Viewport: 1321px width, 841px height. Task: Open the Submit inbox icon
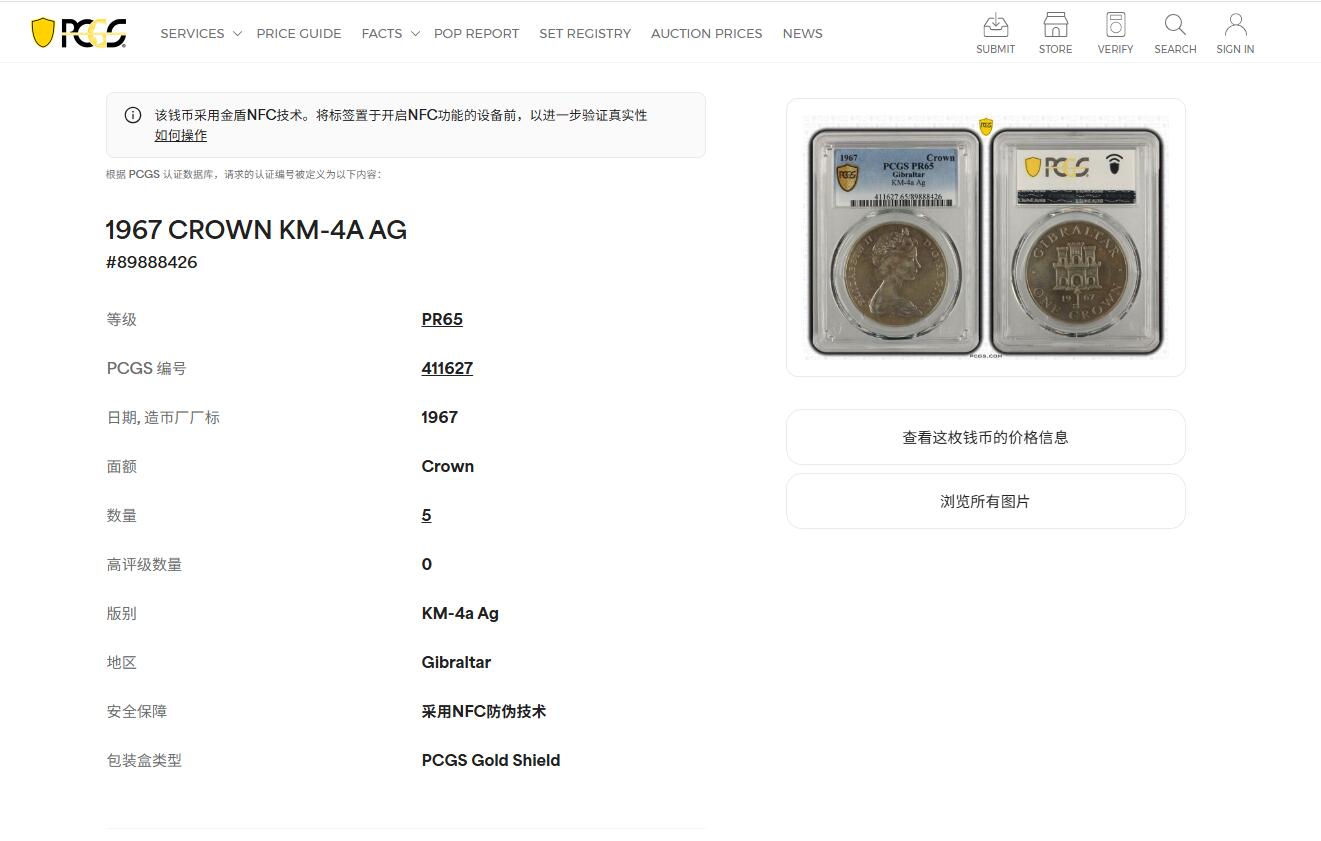pos(995,24)
